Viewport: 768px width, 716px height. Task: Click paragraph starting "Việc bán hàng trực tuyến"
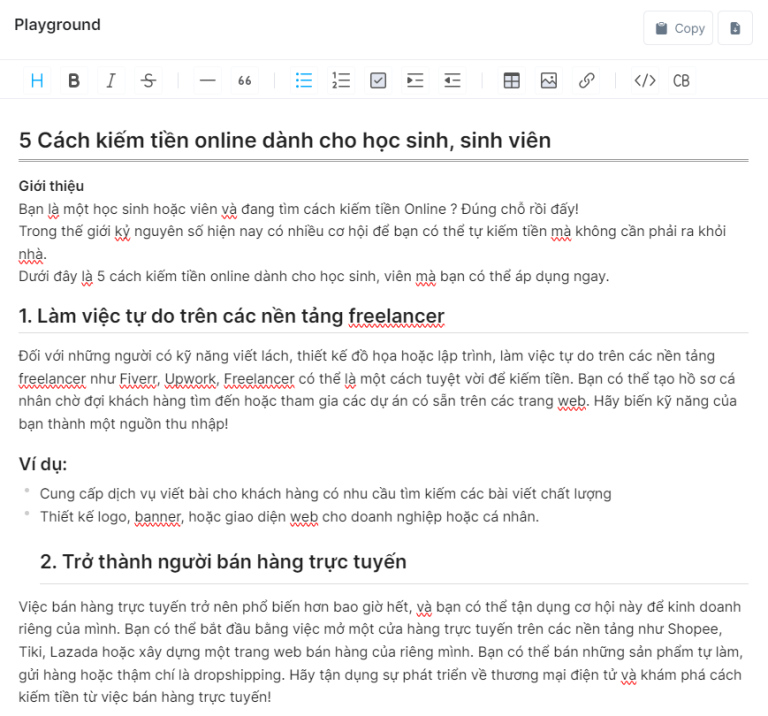click(x=381, y=652)
